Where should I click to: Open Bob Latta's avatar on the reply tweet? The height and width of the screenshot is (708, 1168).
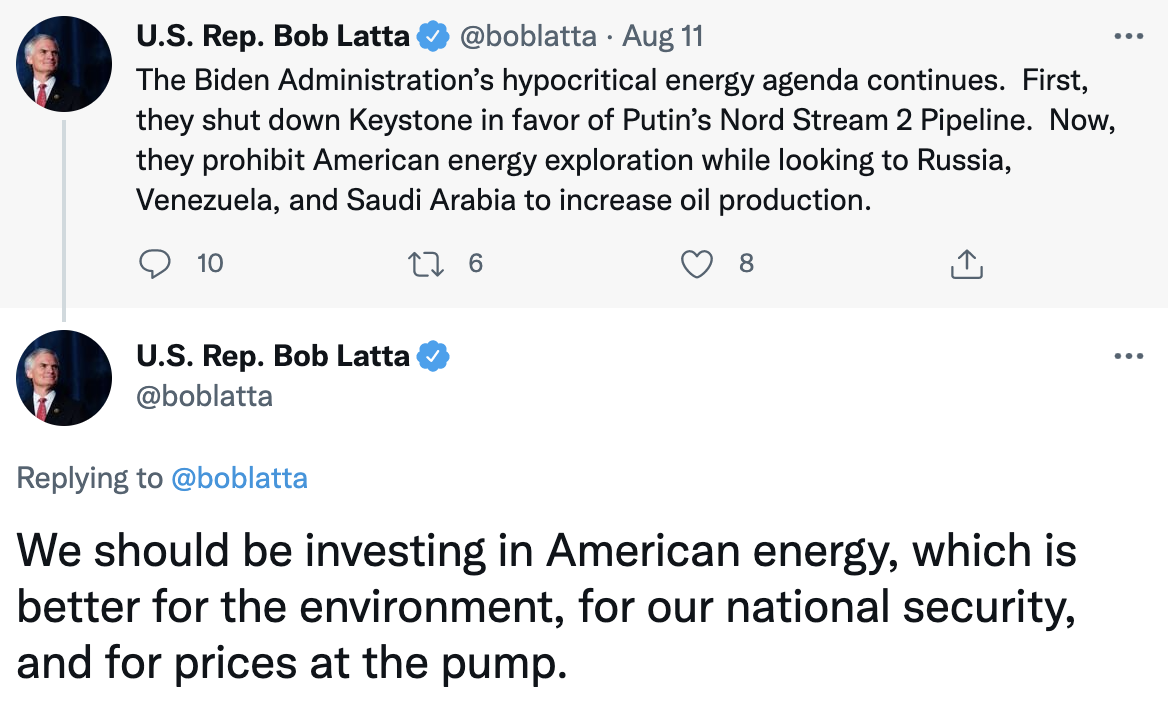64,378
